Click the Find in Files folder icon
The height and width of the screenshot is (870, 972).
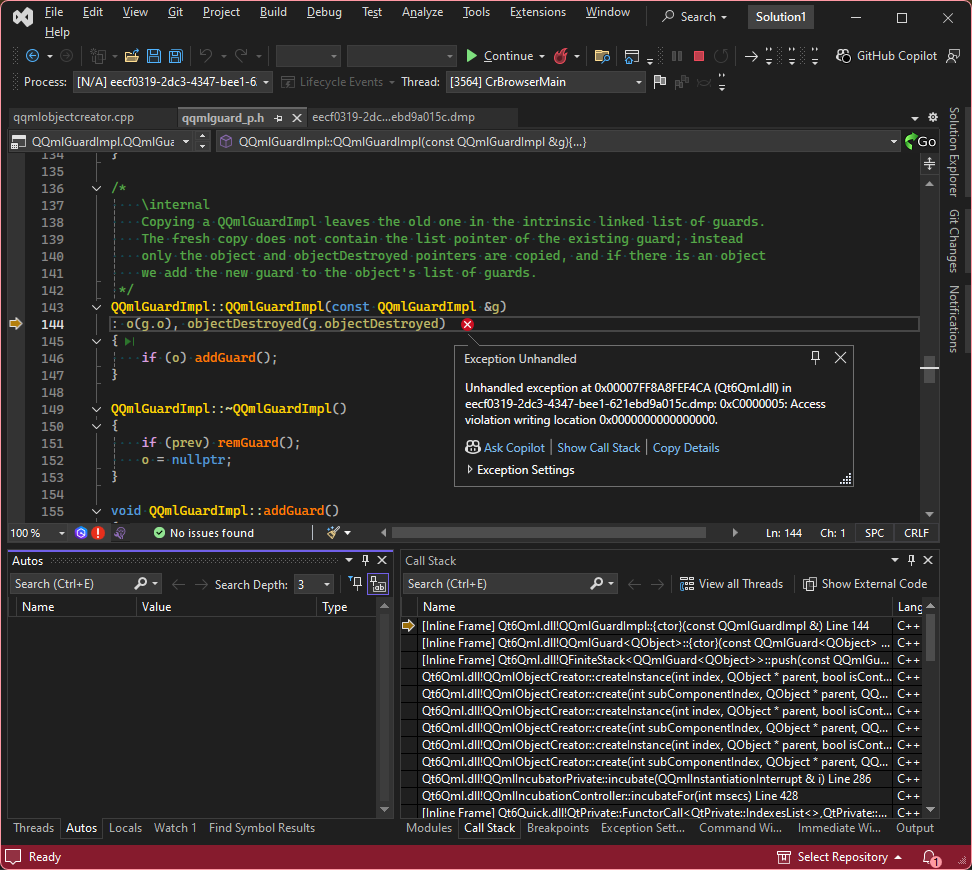(602, 56)
